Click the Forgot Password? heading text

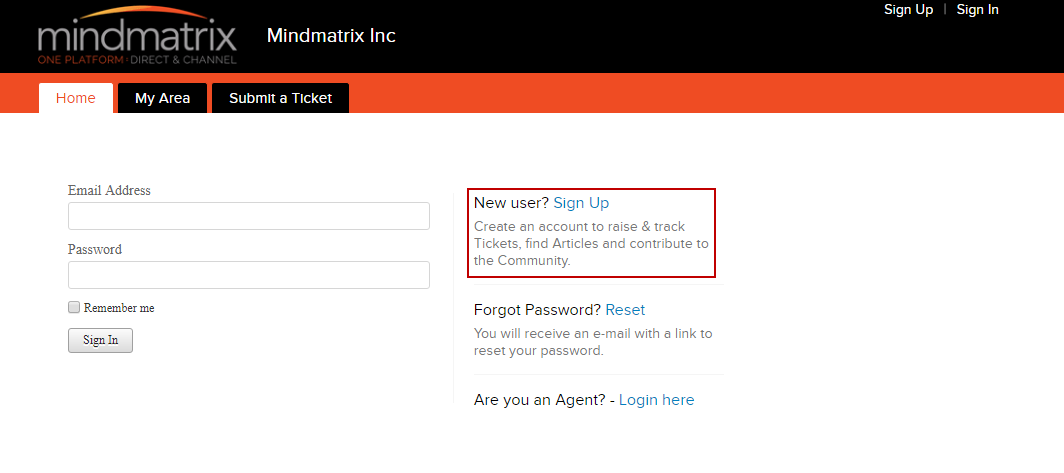coord(537,310)
